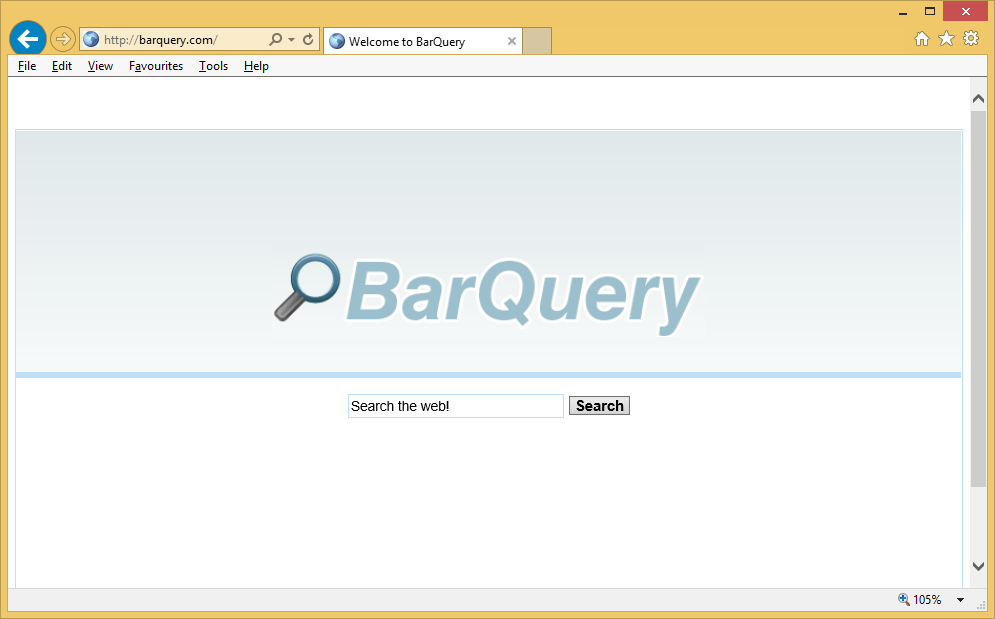The width and height of the screenshot is (995, 619).
Task: Click the BarQuery logo
Action: (487, 294)
